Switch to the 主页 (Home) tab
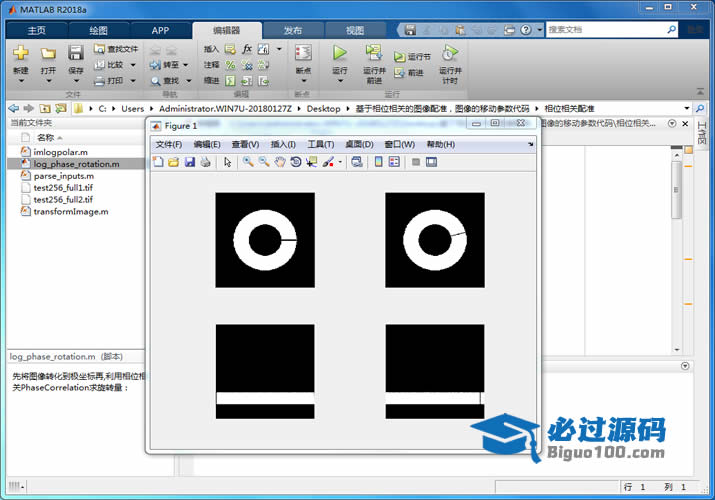 (36, 31)
